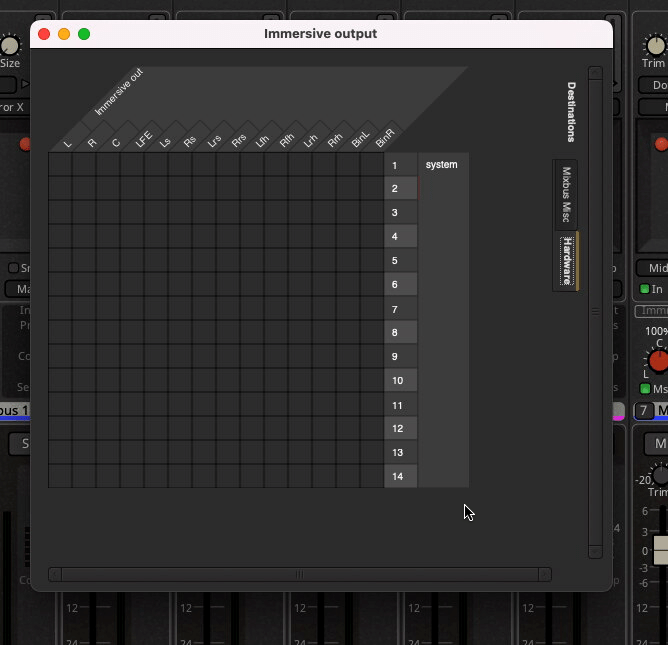Select the BinR output column header
Viewport: 668px width, 645px height.
pyautogui.click(x=385, y=138)
